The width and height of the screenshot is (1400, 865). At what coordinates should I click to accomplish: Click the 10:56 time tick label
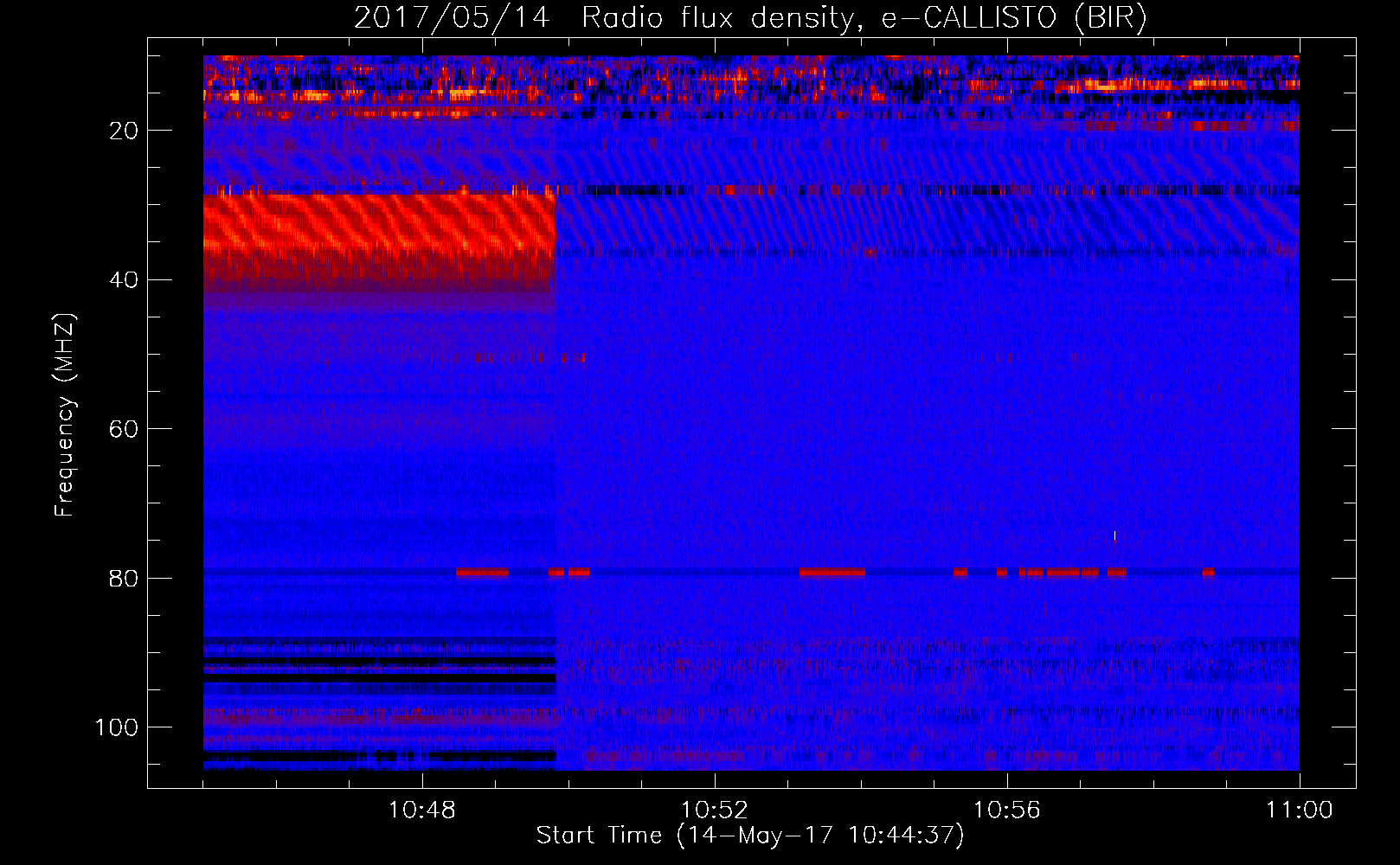1007,810
